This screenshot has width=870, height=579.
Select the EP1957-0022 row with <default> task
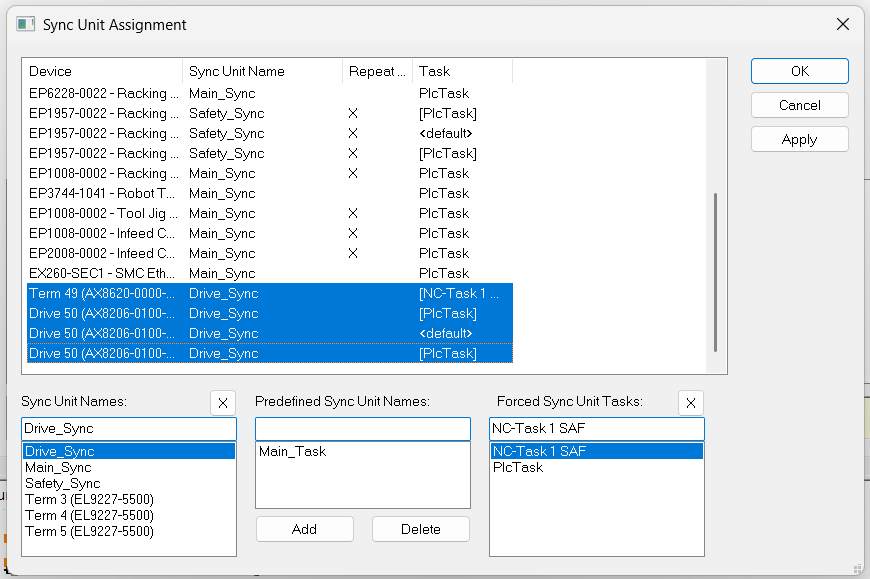(x=270, y=133)
